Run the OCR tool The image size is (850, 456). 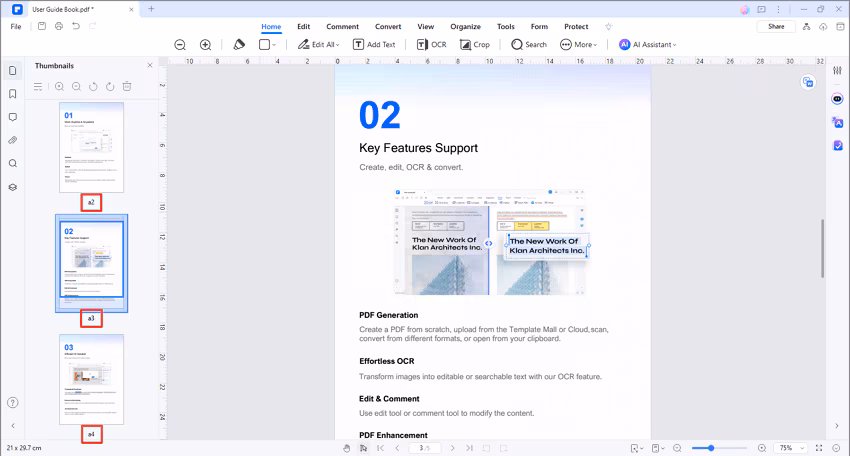click(x=432, y=44)
